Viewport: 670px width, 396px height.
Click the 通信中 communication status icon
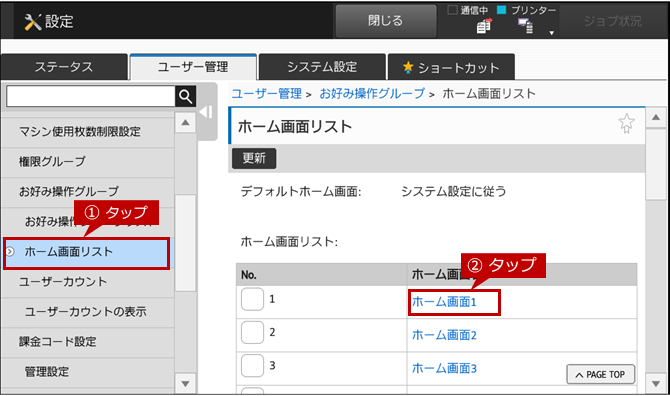(x=484, y=26)
